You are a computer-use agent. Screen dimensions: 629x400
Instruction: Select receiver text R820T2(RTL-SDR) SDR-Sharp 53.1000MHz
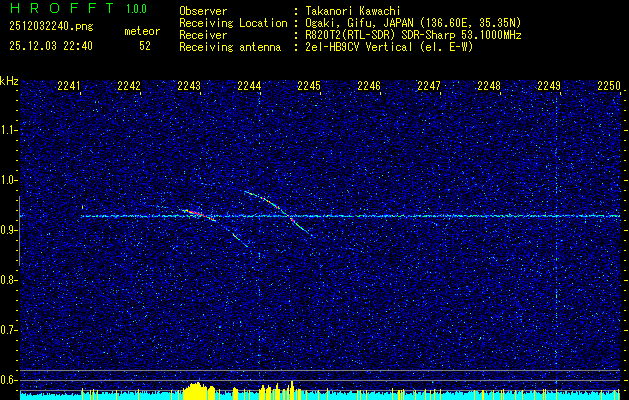tap(413, 35)
